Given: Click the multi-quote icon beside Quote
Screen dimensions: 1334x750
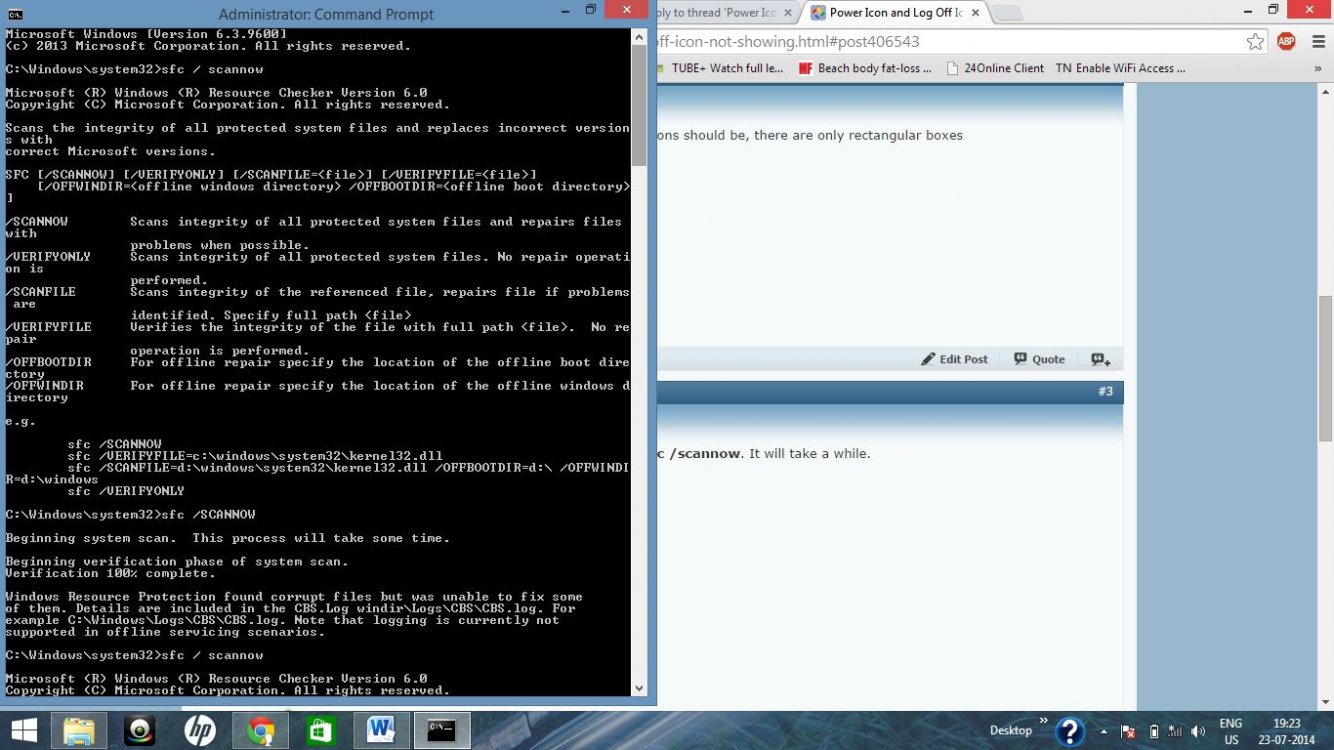Looking at the screenshot, I should (x=1100, y=360).
